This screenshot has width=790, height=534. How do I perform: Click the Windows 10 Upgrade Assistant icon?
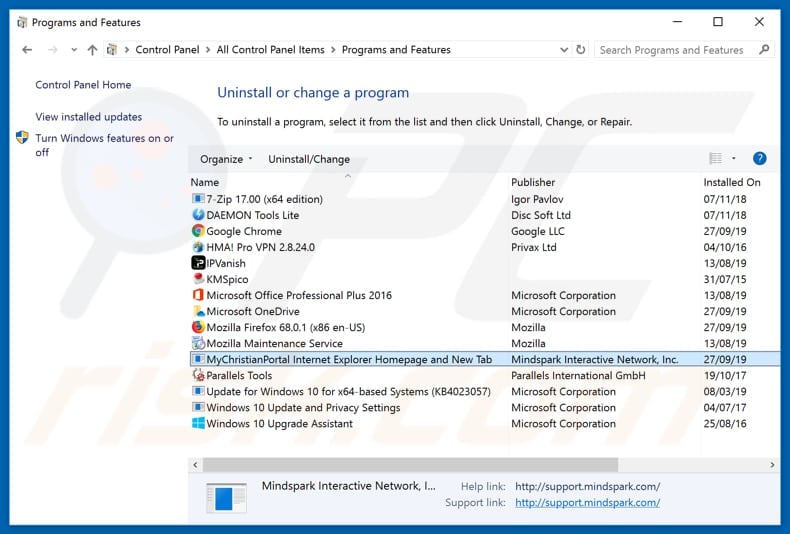(x=198, y=424)
